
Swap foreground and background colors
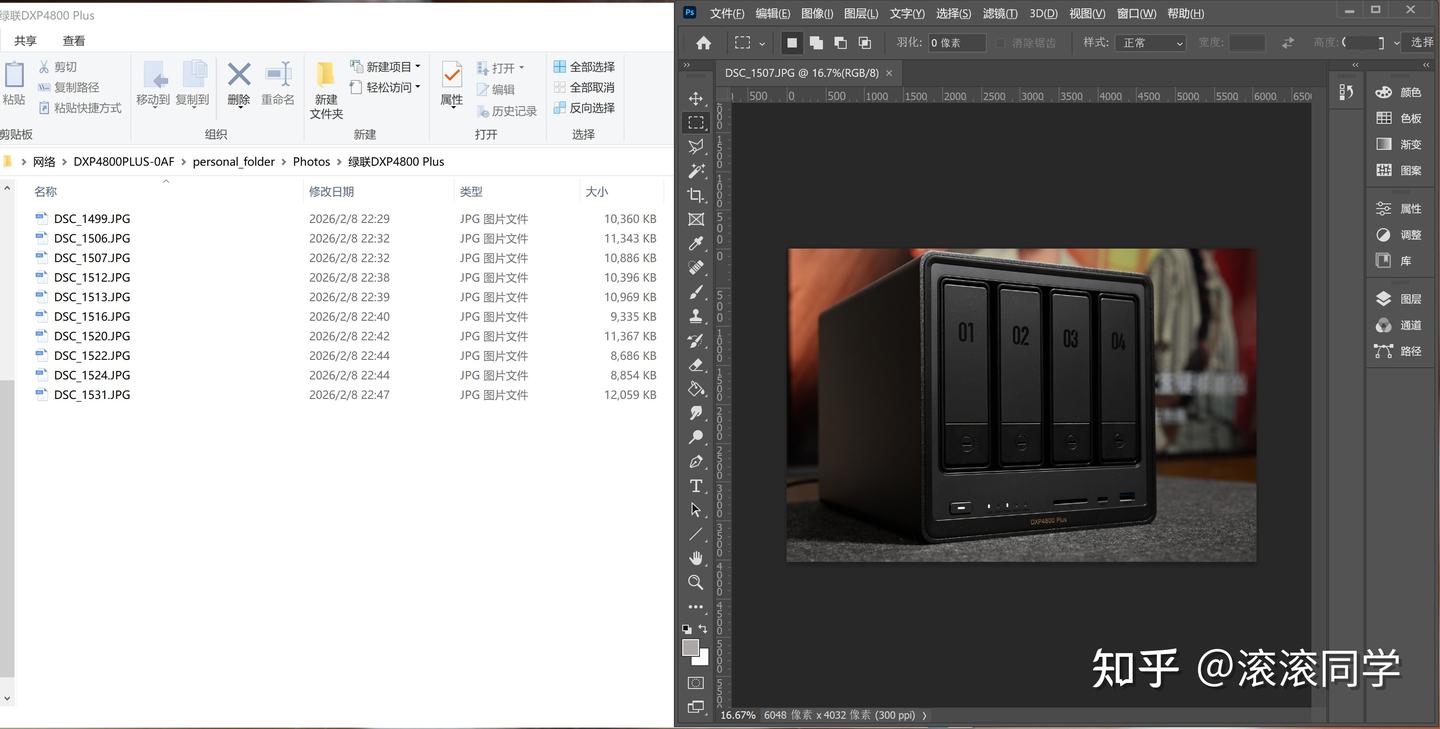[x=703, y=629]
